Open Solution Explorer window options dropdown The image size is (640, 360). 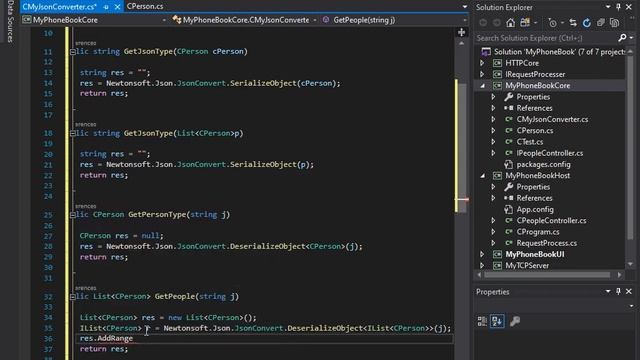(608, 7)
